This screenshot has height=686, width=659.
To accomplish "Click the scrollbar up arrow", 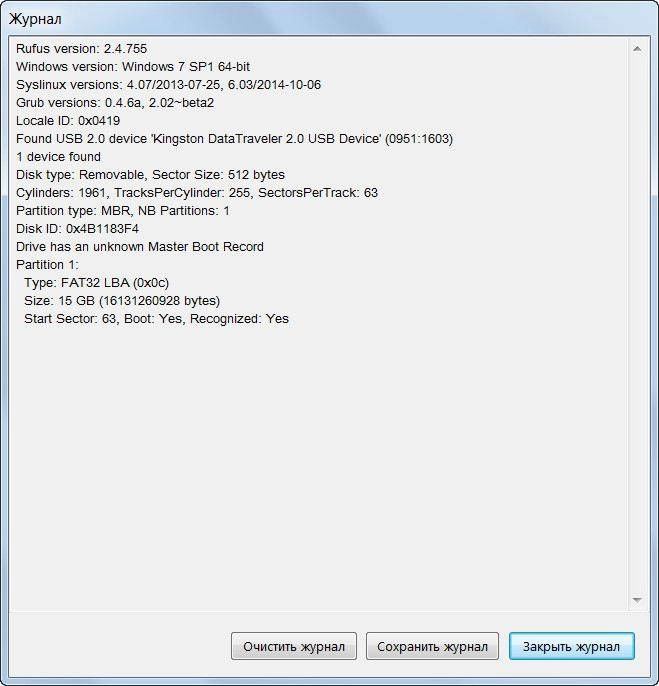I will (x=637, y=49).
